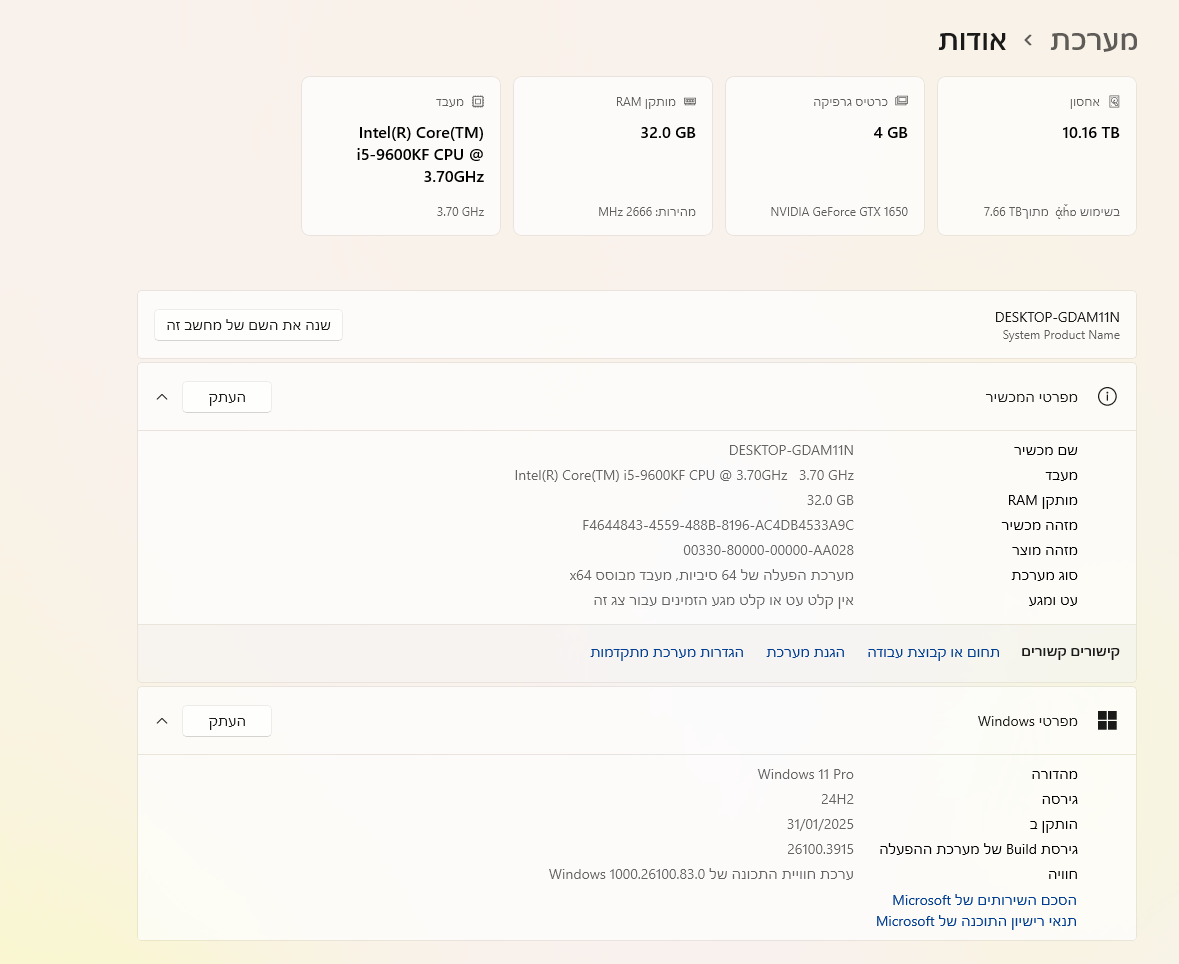Viewport: 1179px width, 964px height.
Task: Click the Windows logo icon beside מפרטי Windows
Action: click(x=1107, y=720)
